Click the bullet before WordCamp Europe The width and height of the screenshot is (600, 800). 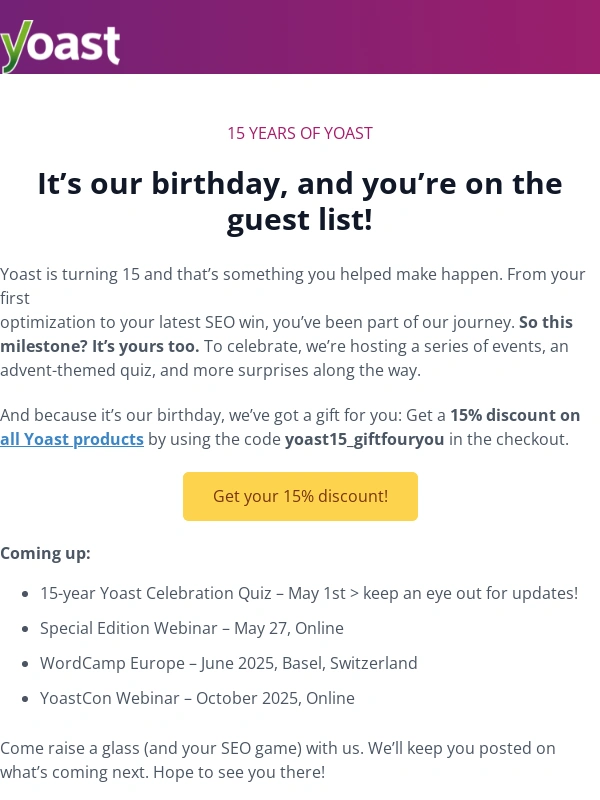(x=24, y=664)
